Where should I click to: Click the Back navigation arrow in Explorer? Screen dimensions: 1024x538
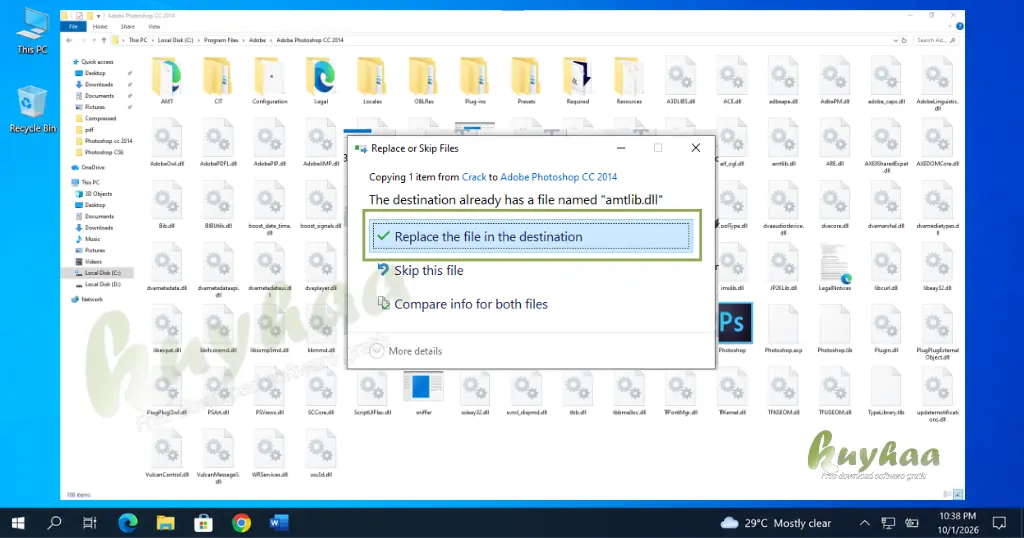click(x=69, y=40)
